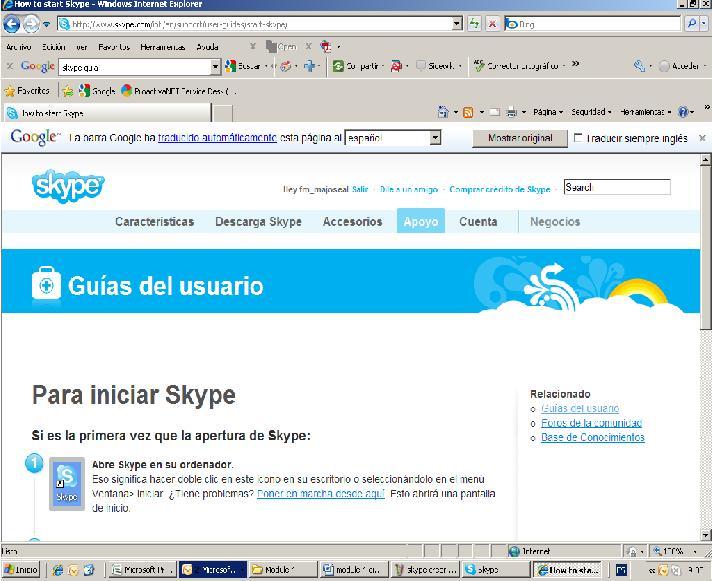712x581 pixels.
Task: Select the Descarga Skype navigation tab
Action: coord(258,222)
